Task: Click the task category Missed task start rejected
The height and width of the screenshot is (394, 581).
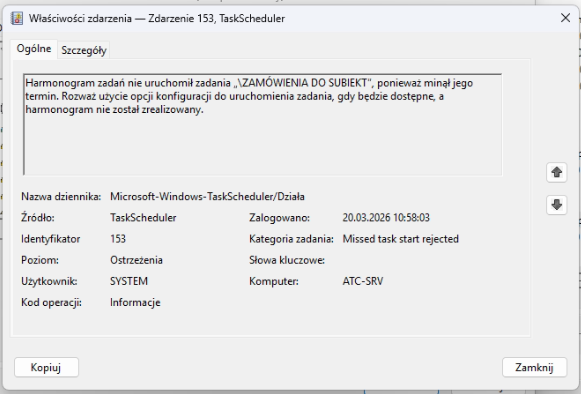Action: click(401, 239)
